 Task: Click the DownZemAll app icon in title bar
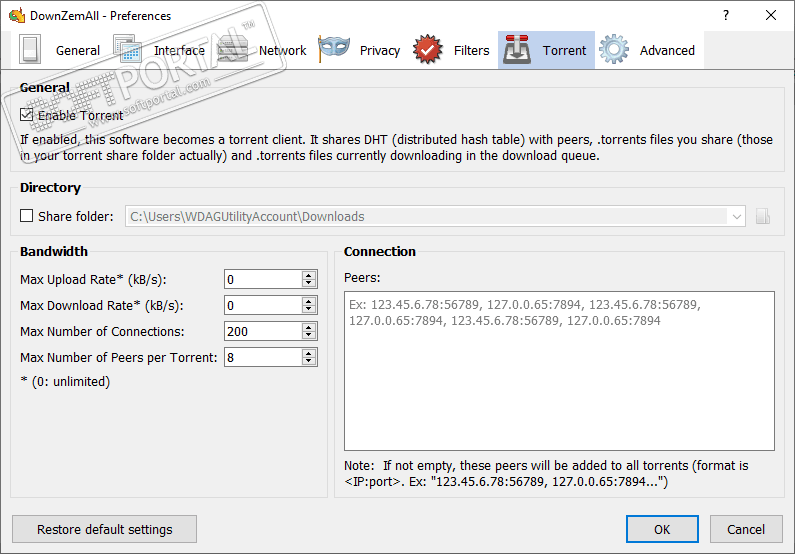17,15
